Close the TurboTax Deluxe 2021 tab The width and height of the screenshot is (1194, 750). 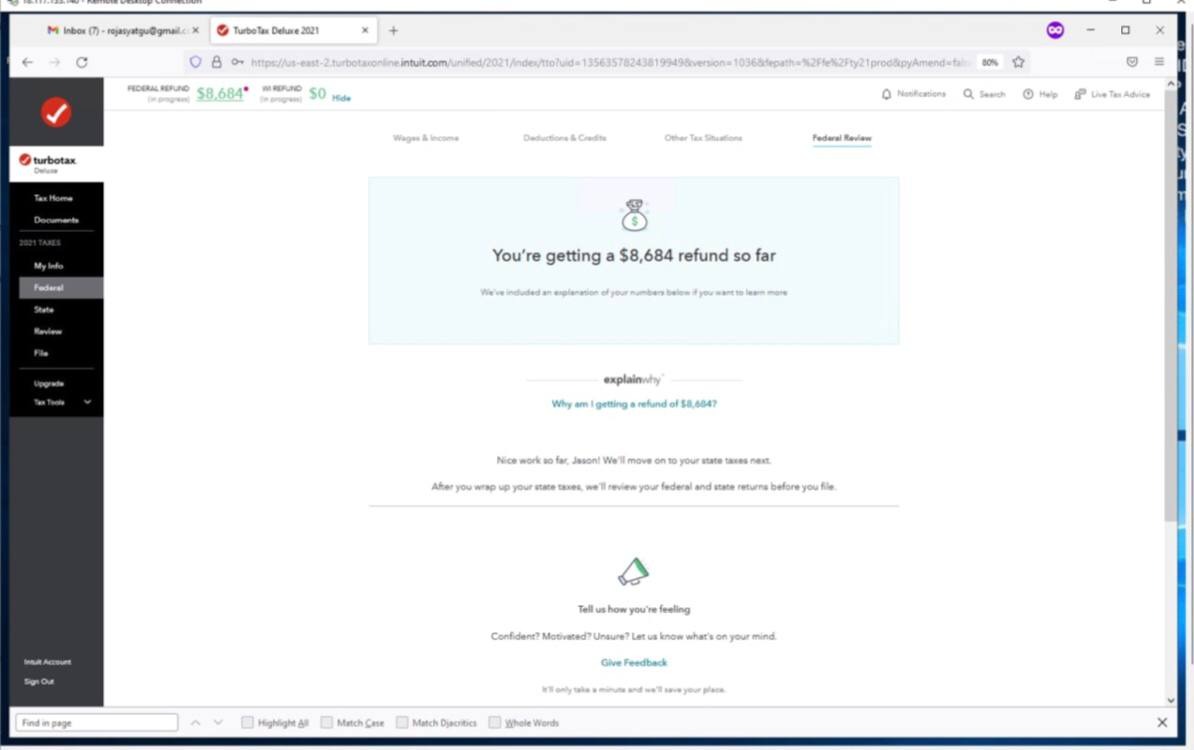365,30
